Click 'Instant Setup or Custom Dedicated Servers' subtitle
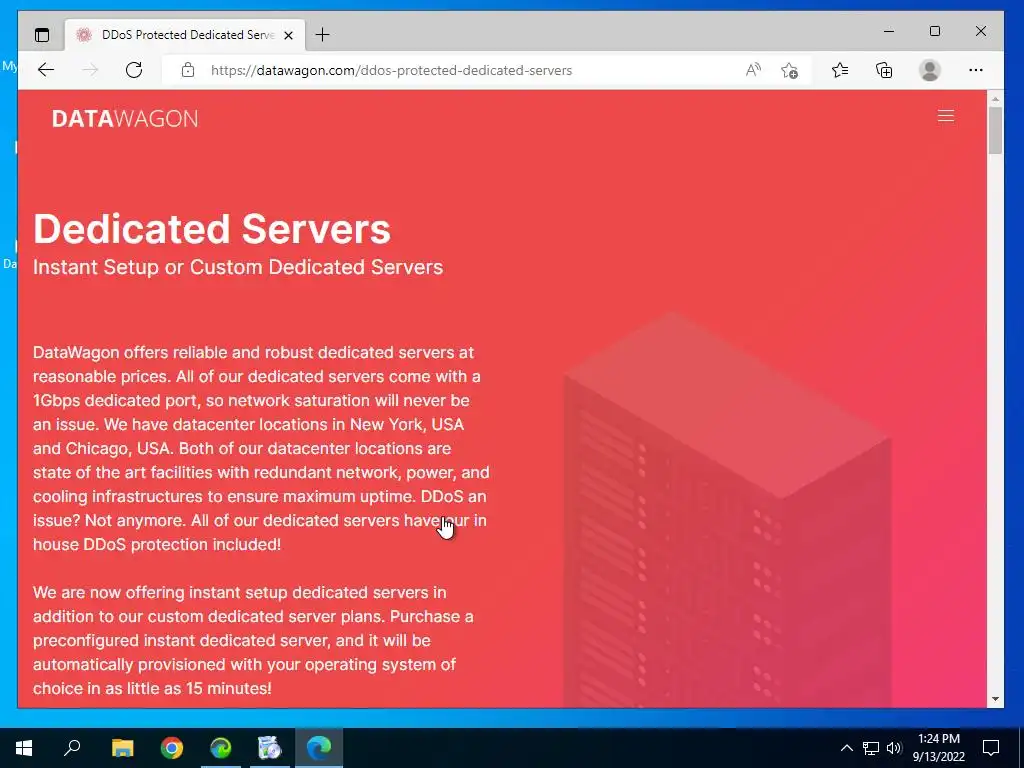Screen dimensions: 1024x768 [x=238, y=267]
